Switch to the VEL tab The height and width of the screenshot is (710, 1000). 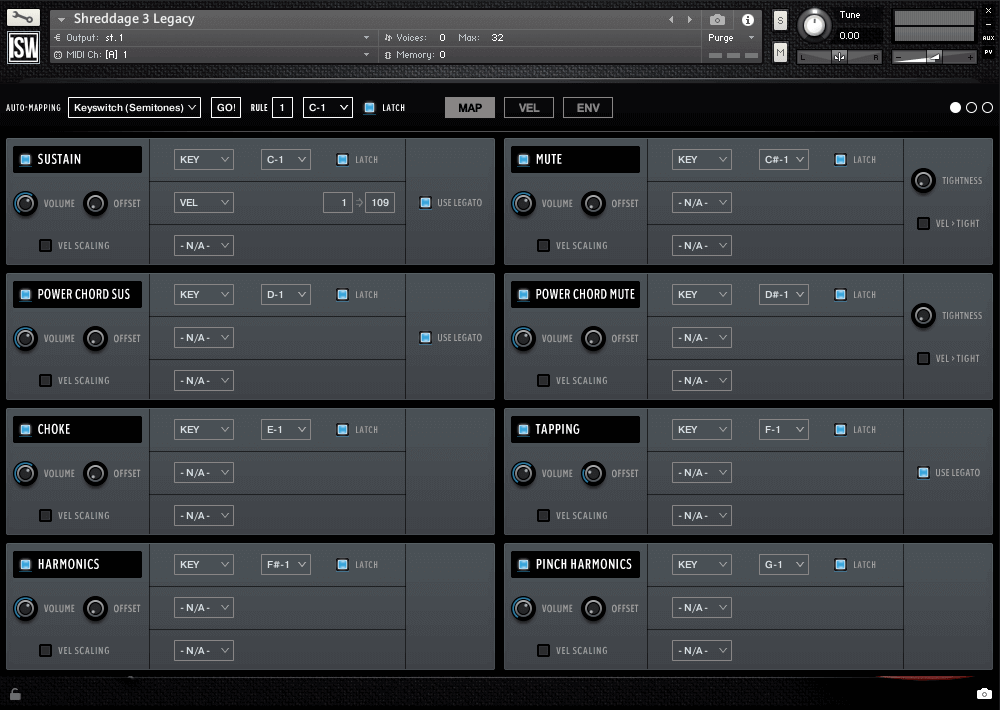[528, 107]
